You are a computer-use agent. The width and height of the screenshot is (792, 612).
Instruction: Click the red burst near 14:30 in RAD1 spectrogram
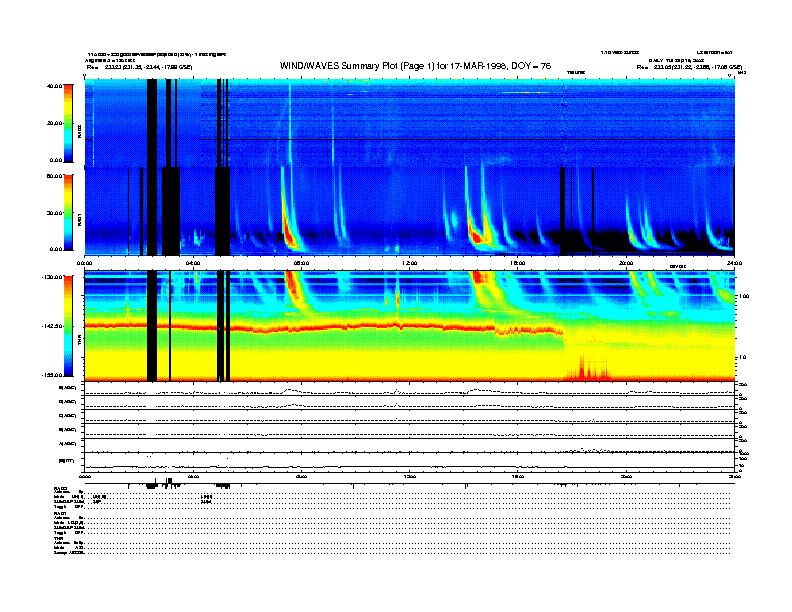pyautogui.click(x=475, y=236)
